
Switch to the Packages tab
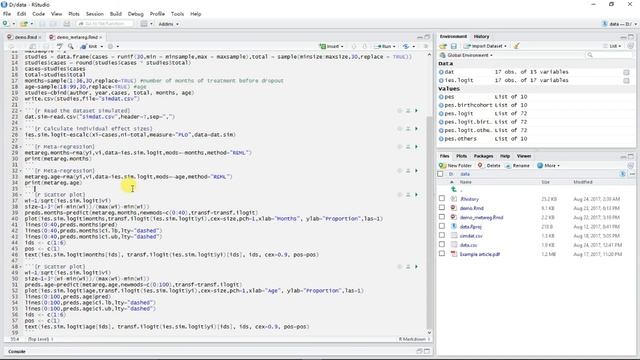pyautogui.click(x=483, y=156)
